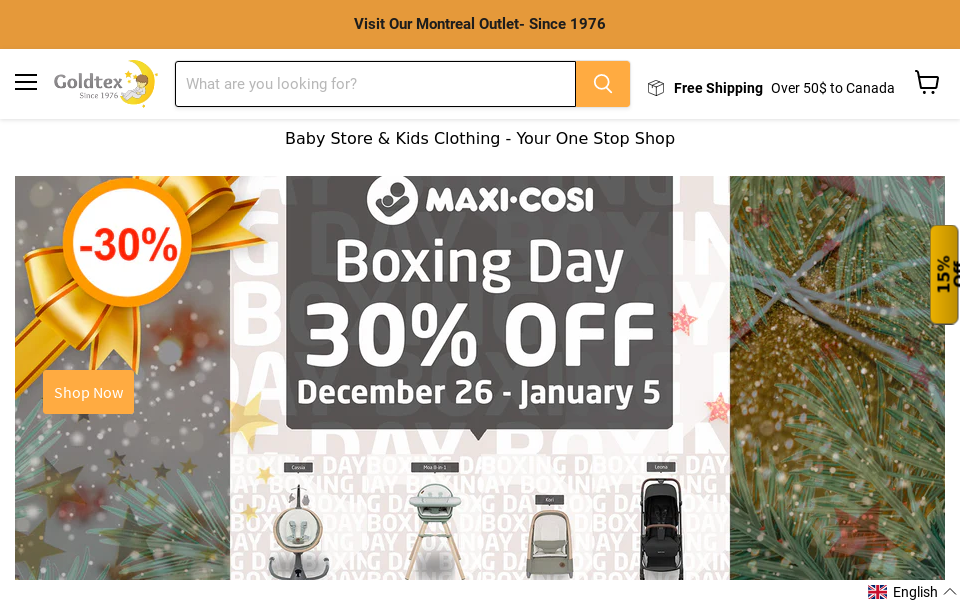Click the Shop Now button
This screenshot has width=960, height=600.
coord(88,393)
